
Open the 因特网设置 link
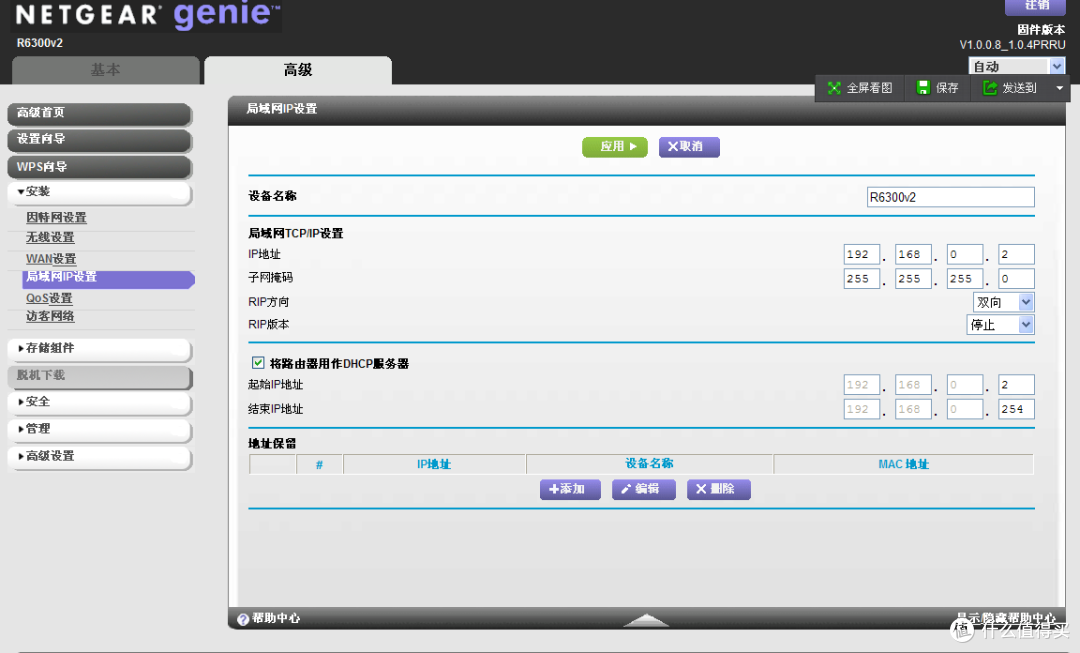(56, 218)
